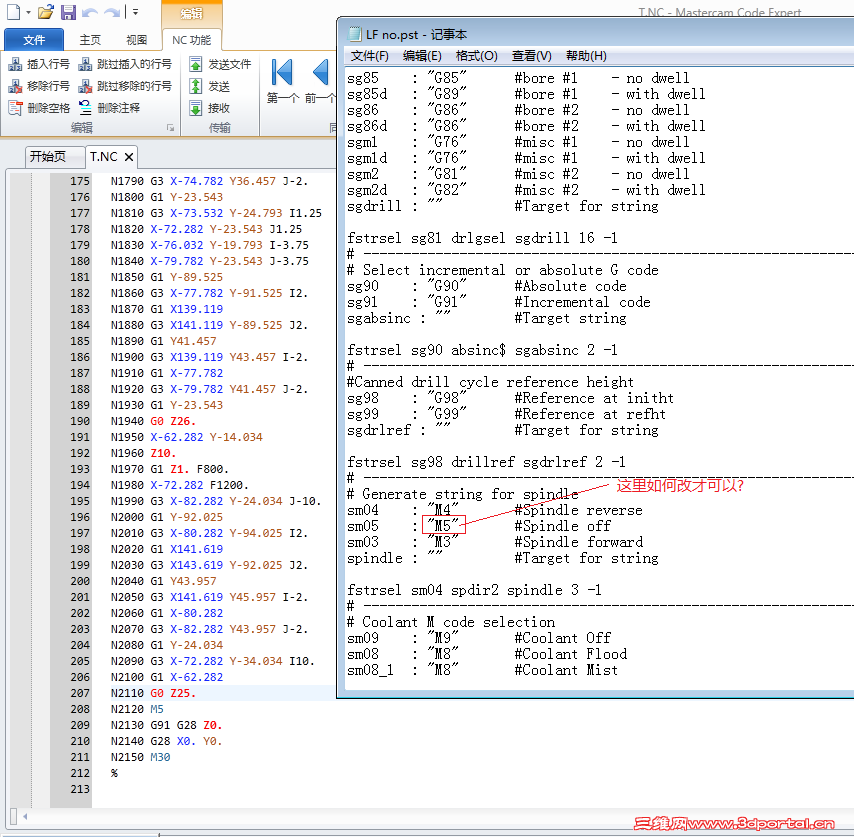Click the Receive (接收) icon
This screenshot has width=854, height=837.
tap(196, 108)
